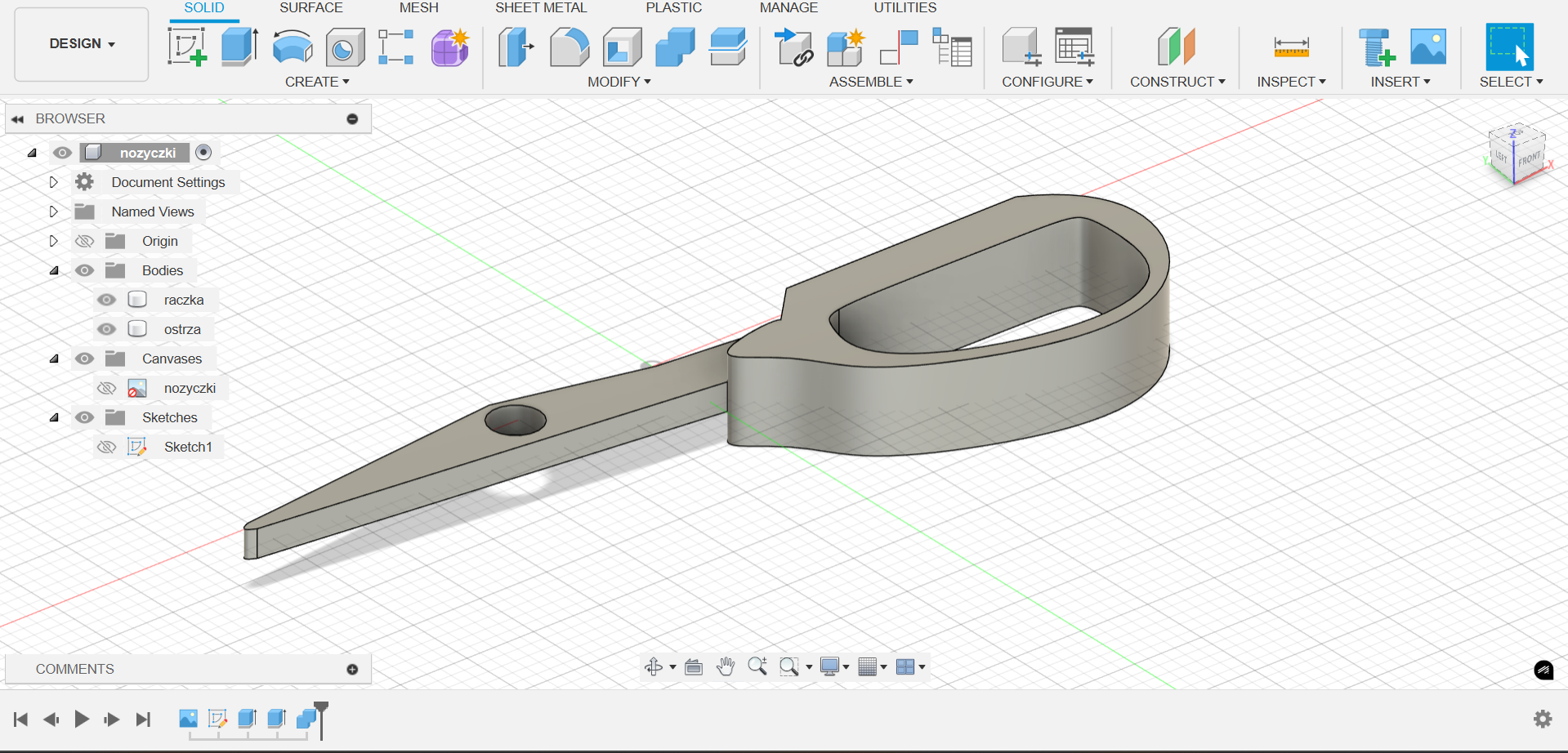The image size is (1568, 753).
Task: Show the hidden Origin folder
Action: point(84,241)
